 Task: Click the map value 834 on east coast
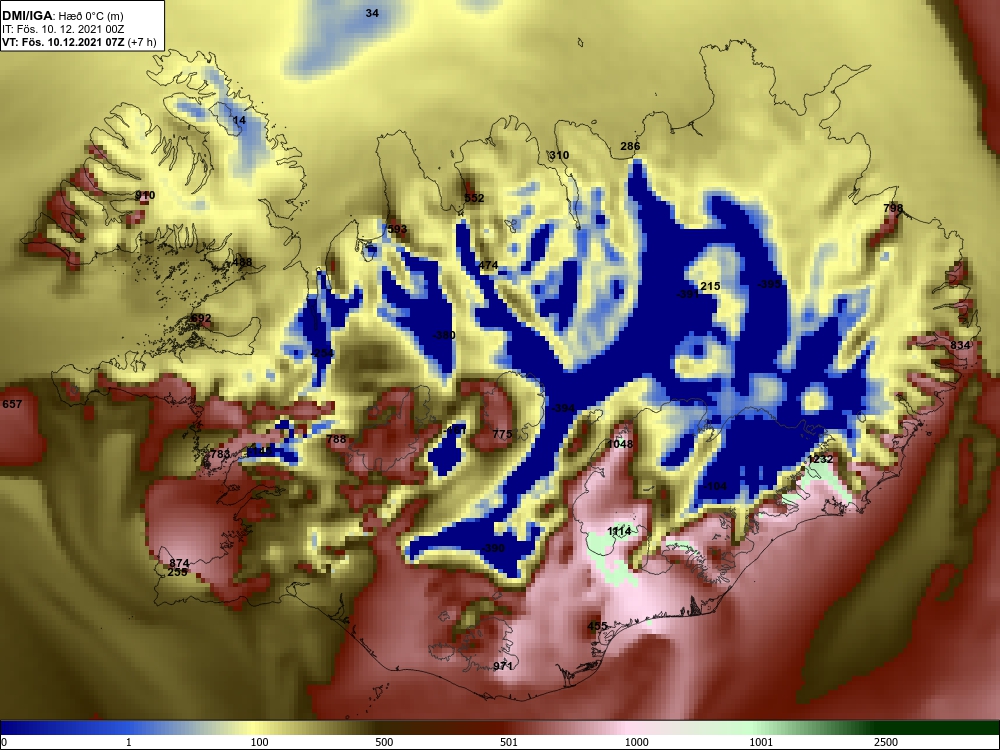point(960,345)
